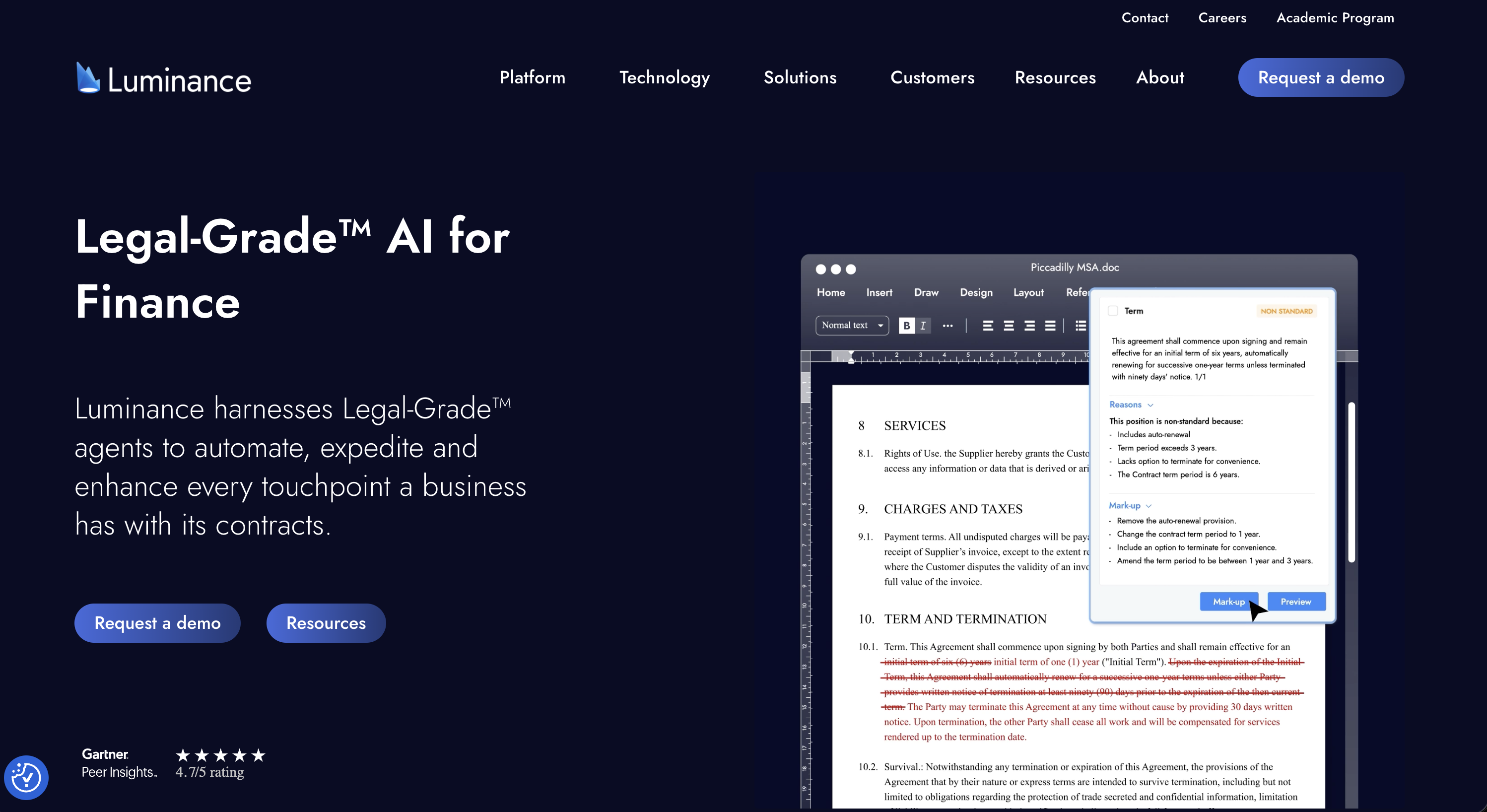The width and height of the screenshot is (1487, 812).
Task: Click "Change the contract term period to 1 year."
Action: point(1188,534)
